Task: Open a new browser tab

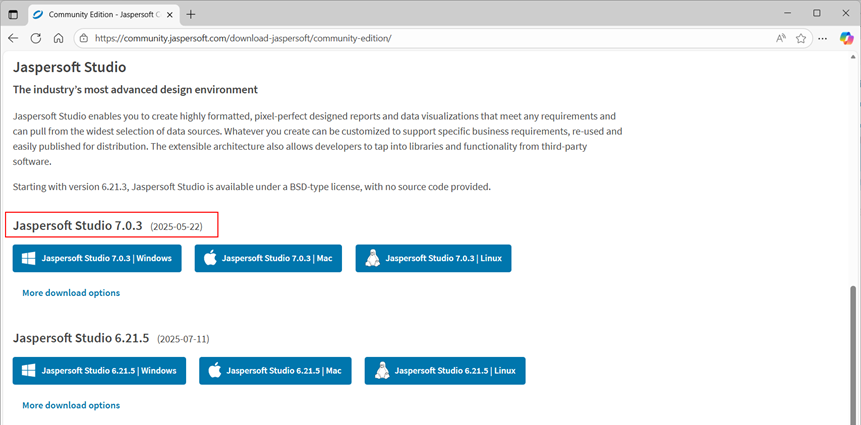Action: [191, 14]
